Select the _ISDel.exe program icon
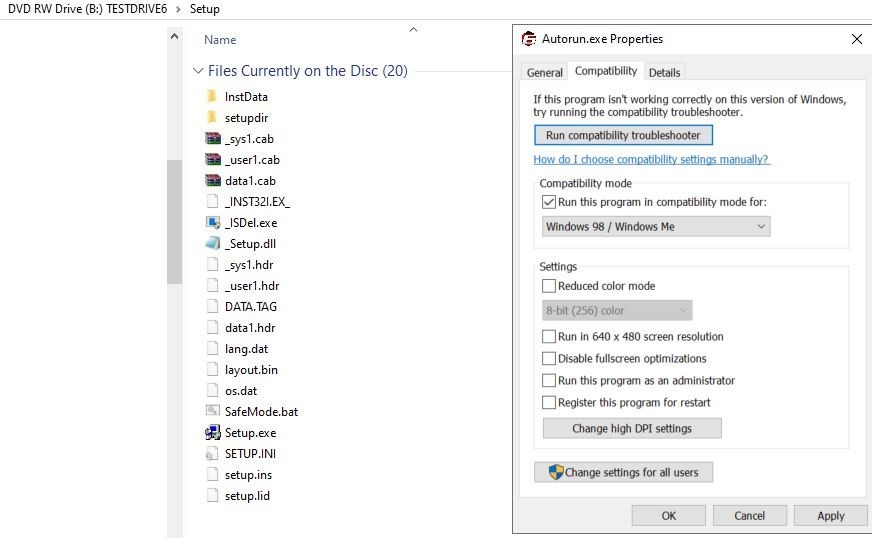872x538 pixels. point(212,223)
